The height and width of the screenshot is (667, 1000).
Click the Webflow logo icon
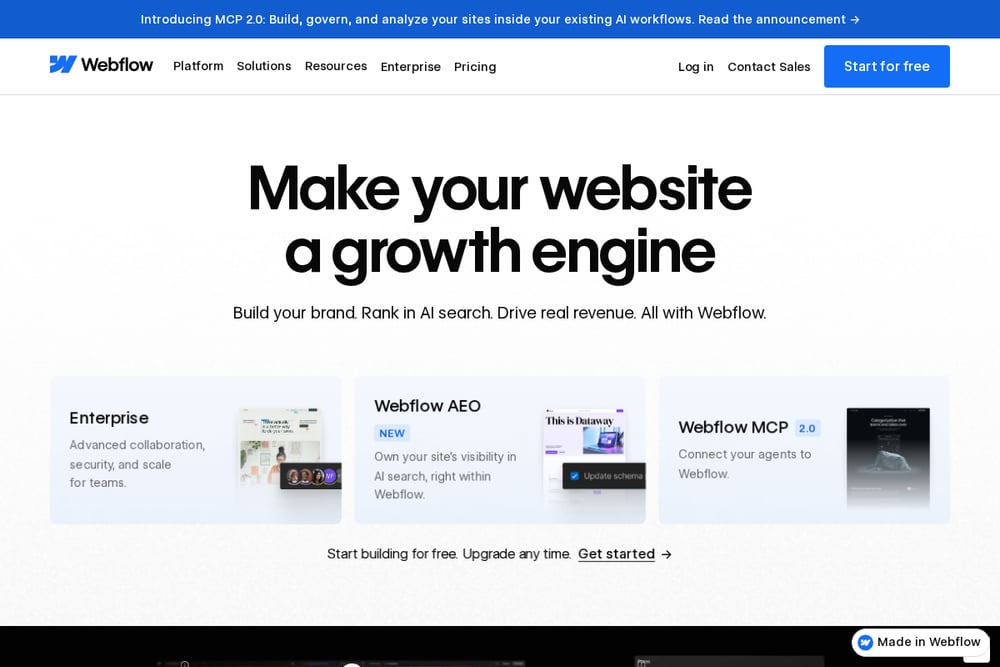coord(63,64)
